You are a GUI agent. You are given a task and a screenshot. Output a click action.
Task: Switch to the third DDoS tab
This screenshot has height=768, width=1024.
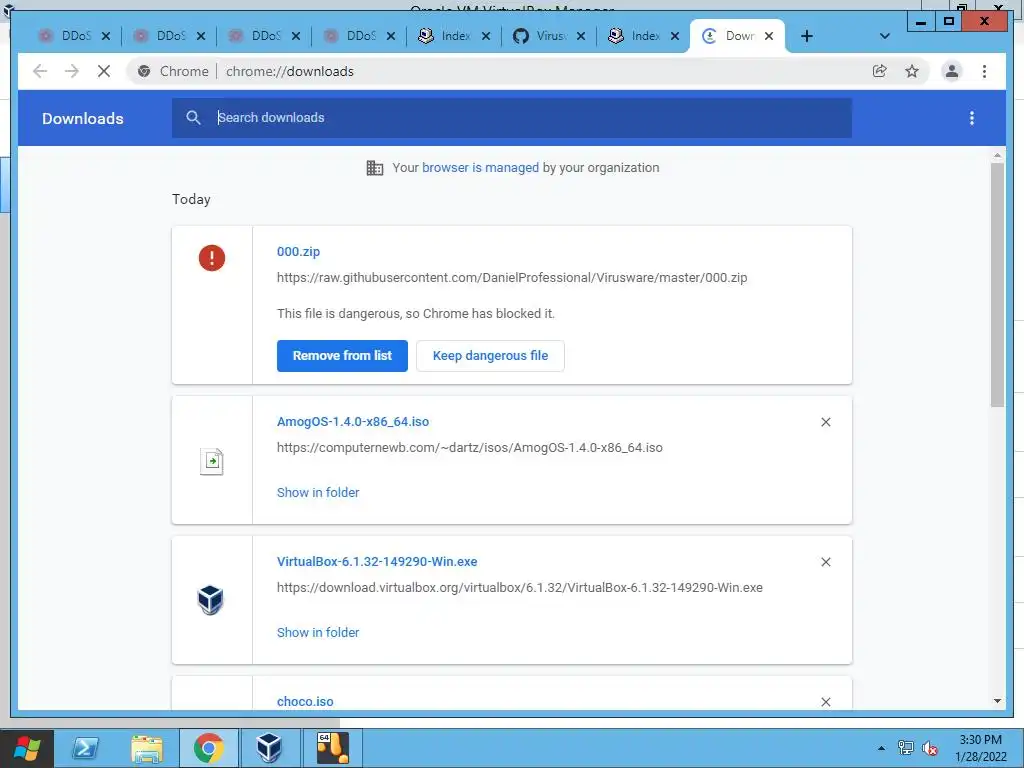(257, 36)
